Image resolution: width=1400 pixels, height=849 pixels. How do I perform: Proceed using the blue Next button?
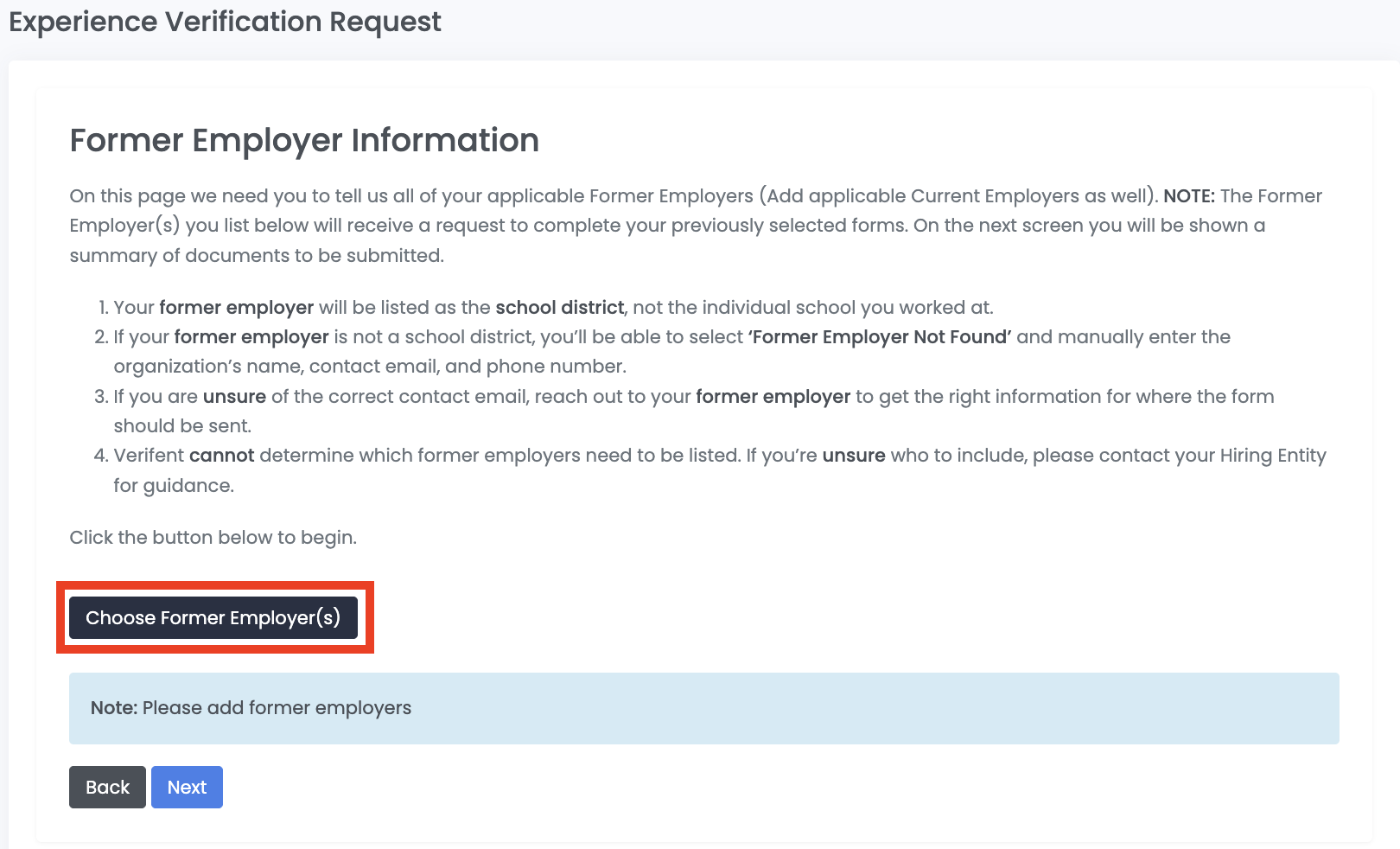pos(187,787)
